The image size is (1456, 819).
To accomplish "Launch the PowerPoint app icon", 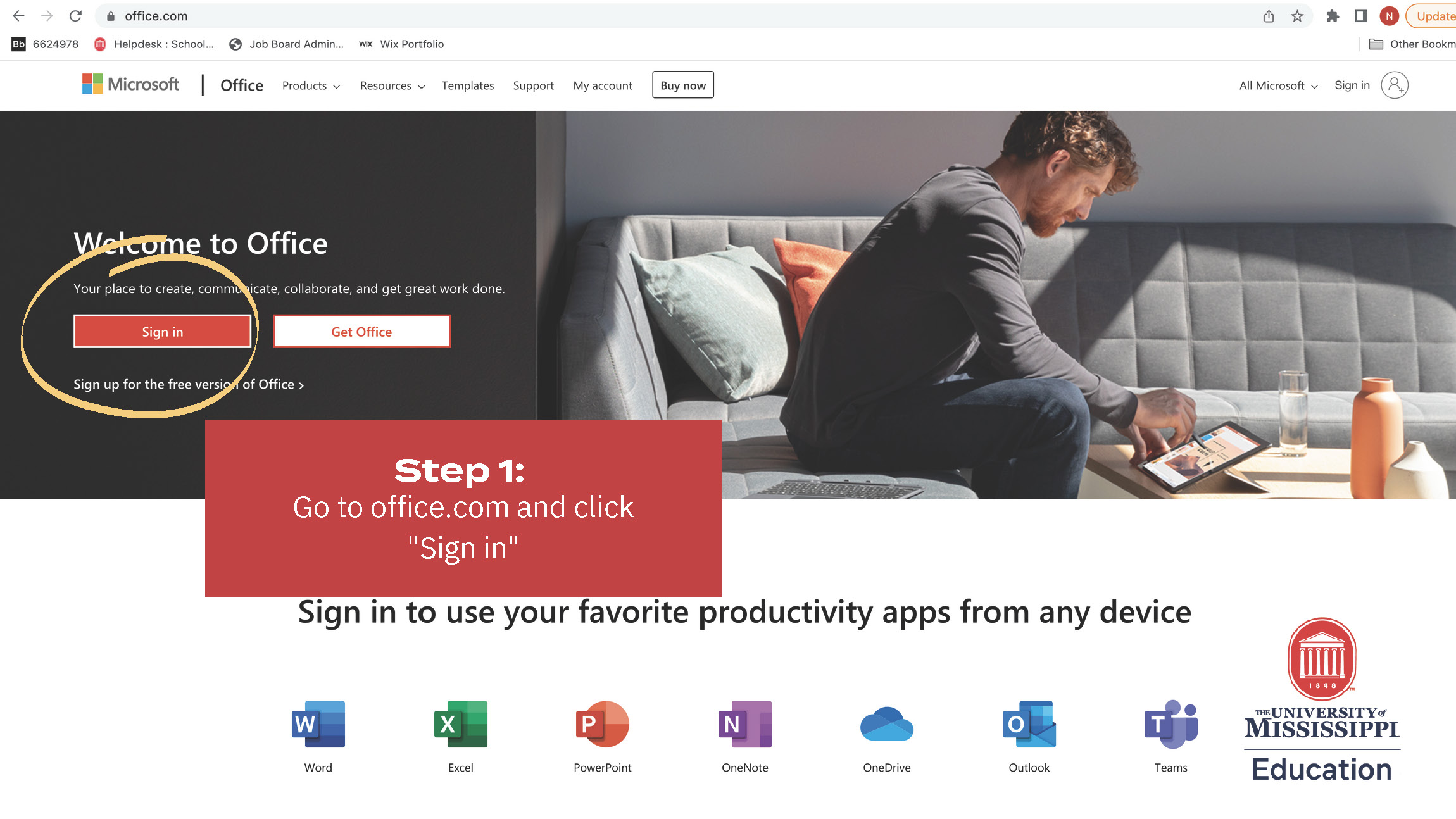I will [603, 724].
